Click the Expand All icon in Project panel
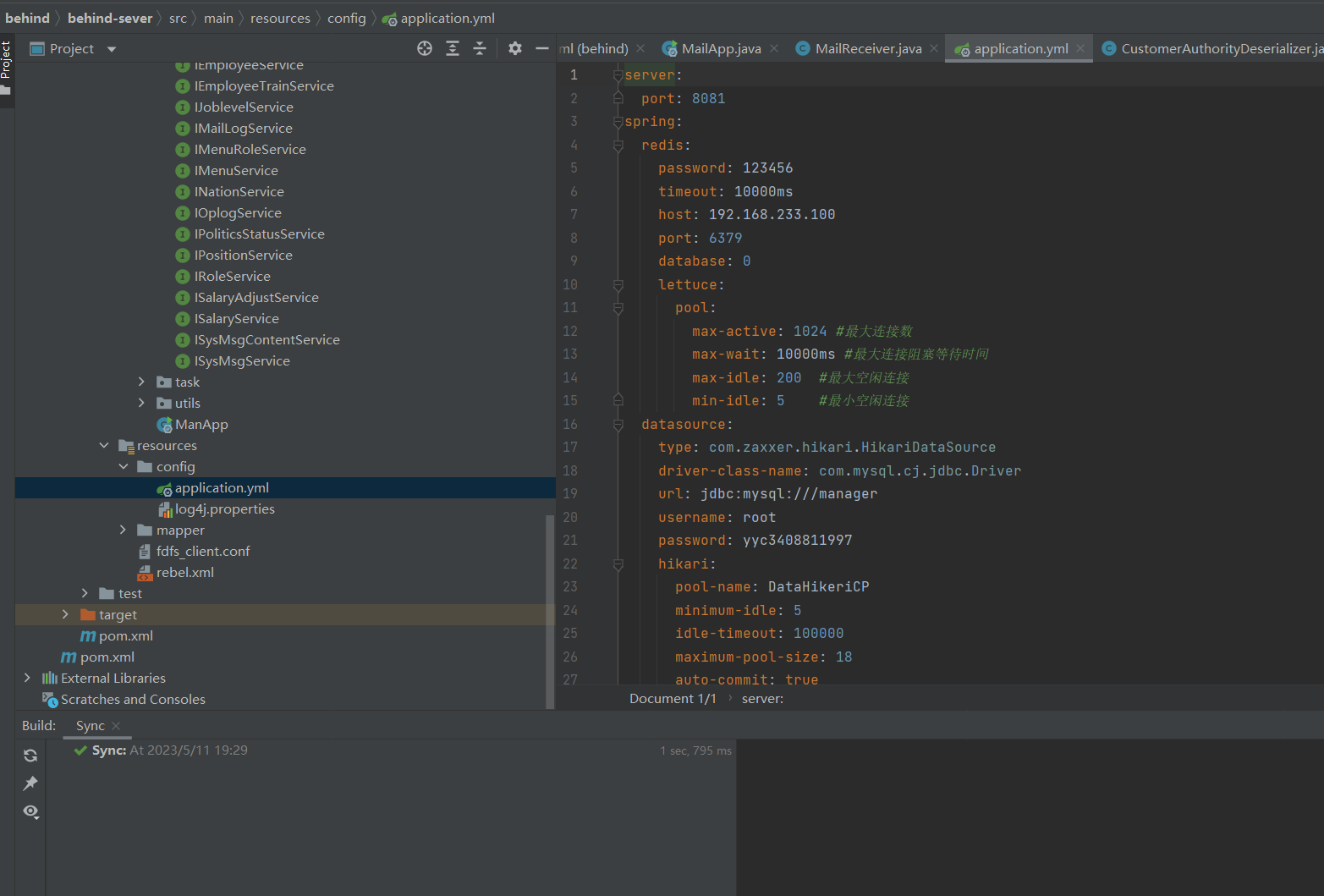 [453, 48]
